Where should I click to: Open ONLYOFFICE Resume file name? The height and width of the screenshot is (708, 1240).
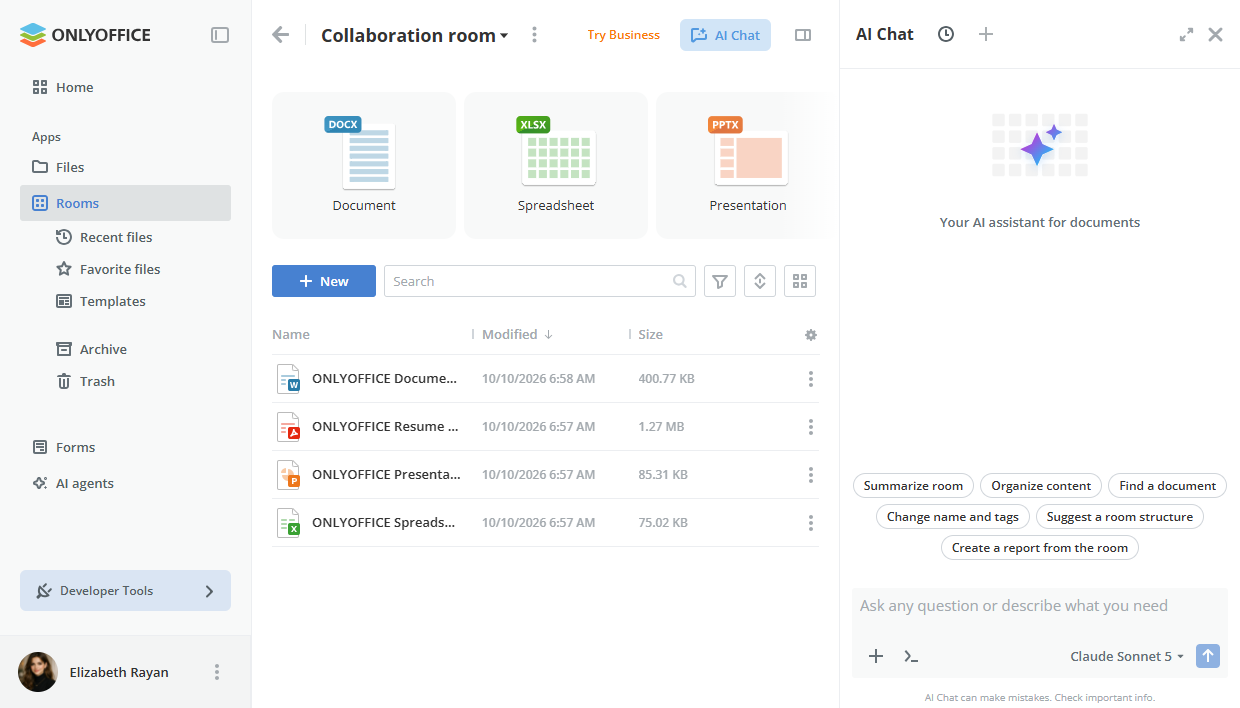coord(385,427)
